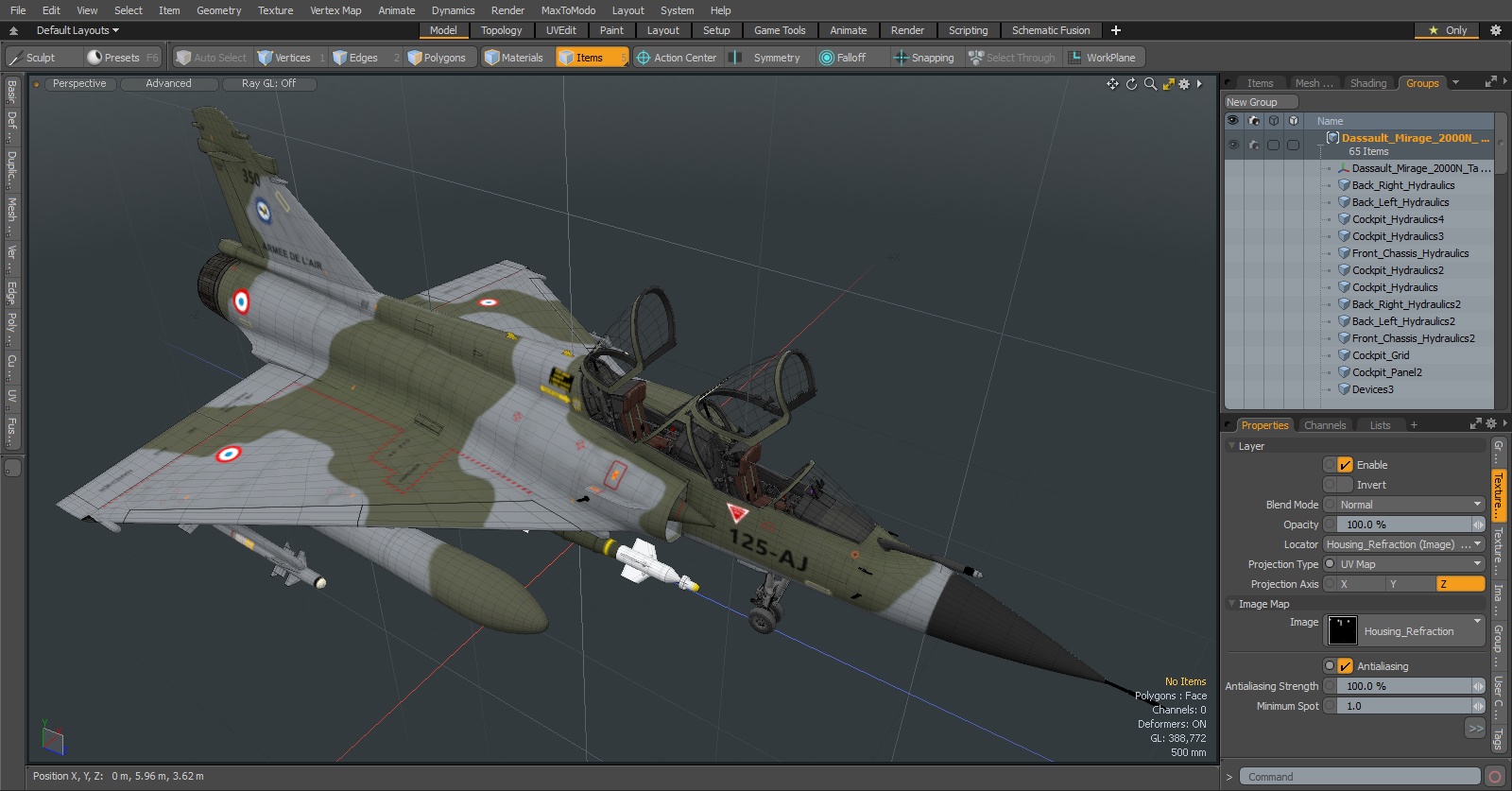The width and height of the screenshot is (1512, 791).
Task: Toggle the Invert checkbox
Action: coord(1346,485)
